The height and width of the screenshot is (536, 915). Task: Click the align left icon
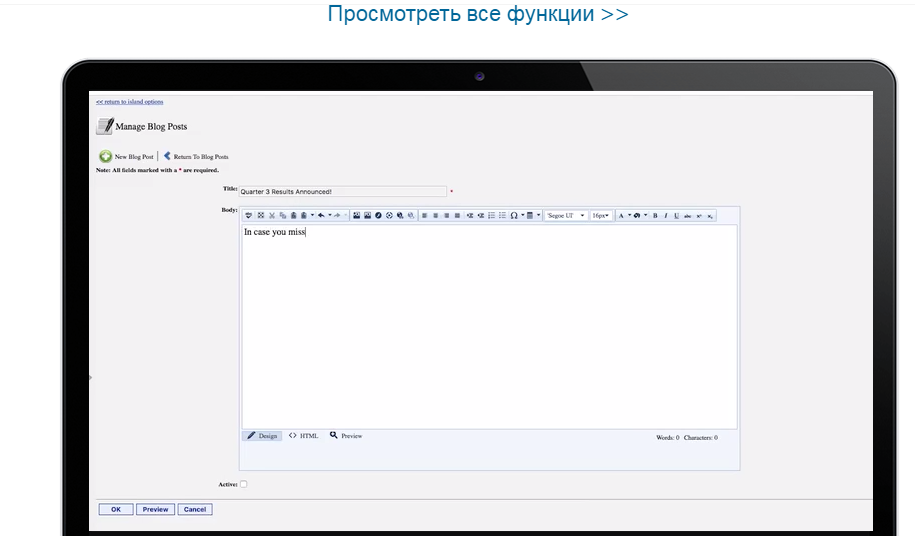coord(424,216)
